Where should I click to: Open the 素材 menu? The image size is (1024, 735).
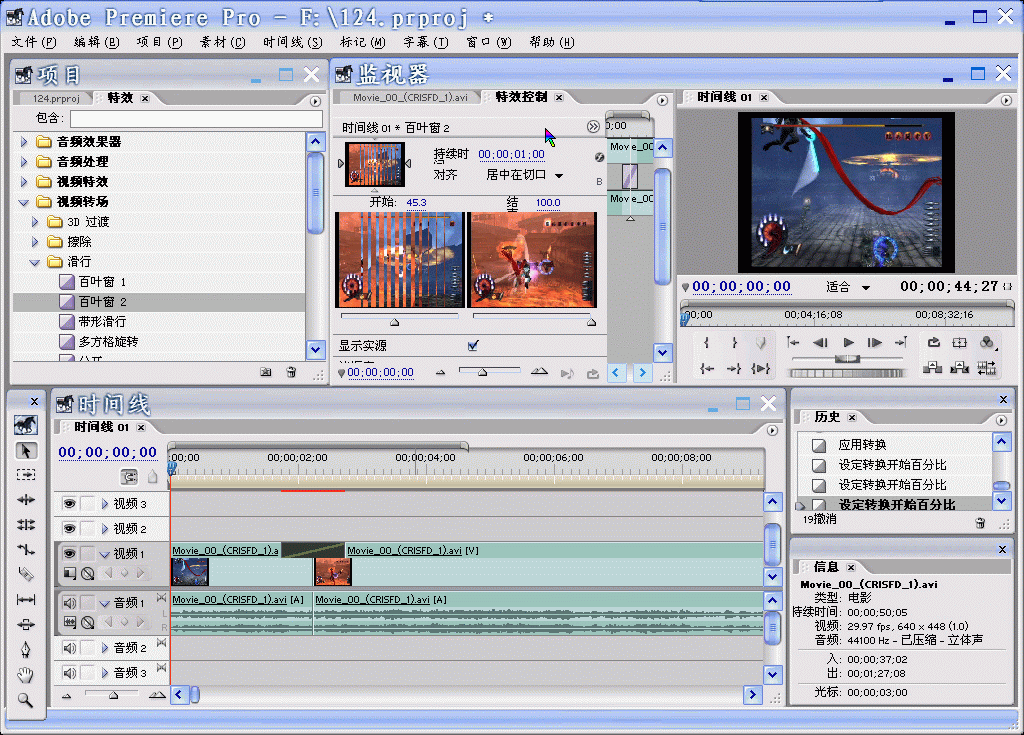click(x=223, y=42)
